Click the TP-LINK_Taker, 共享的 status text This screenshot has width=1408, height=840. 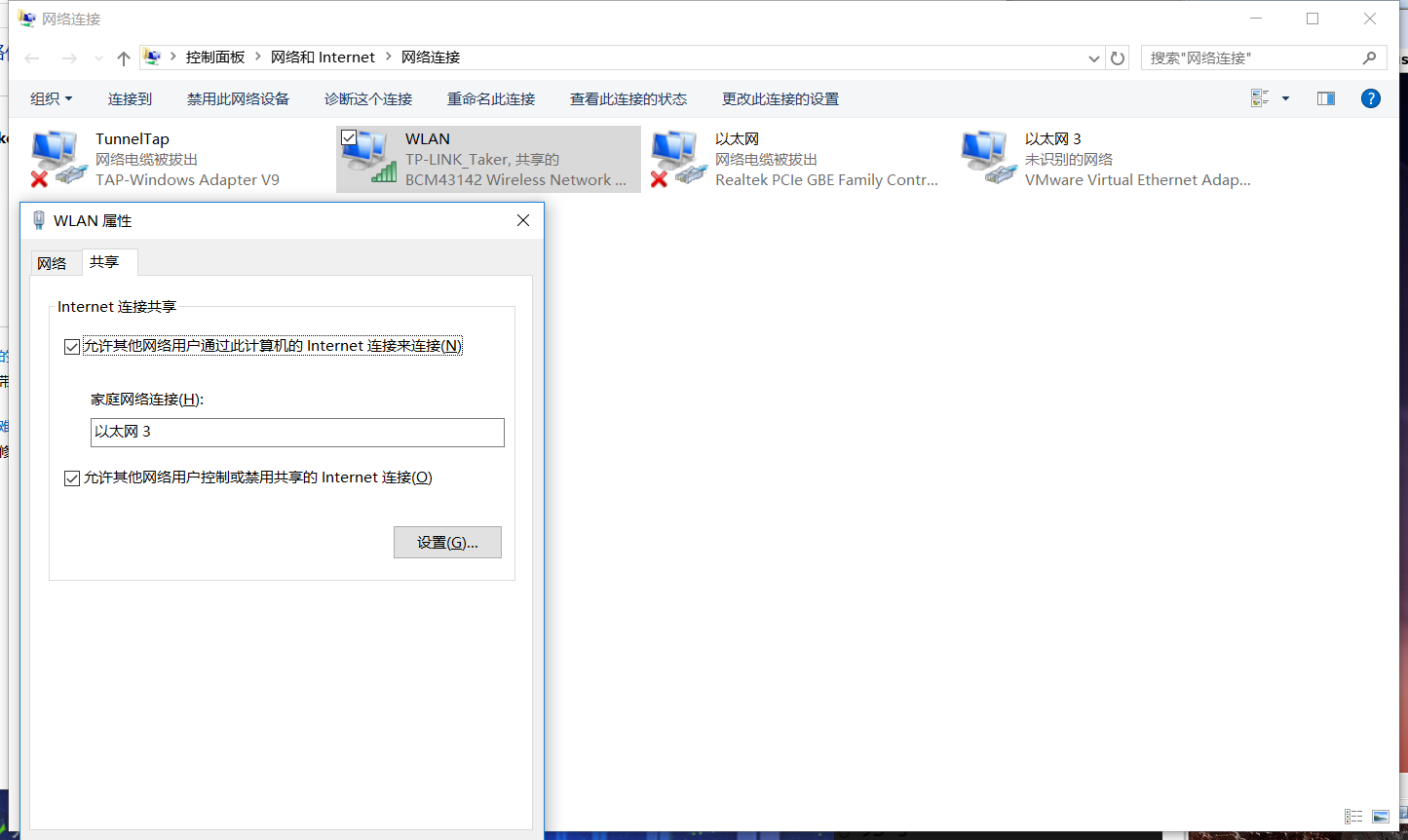coord(482,160)
